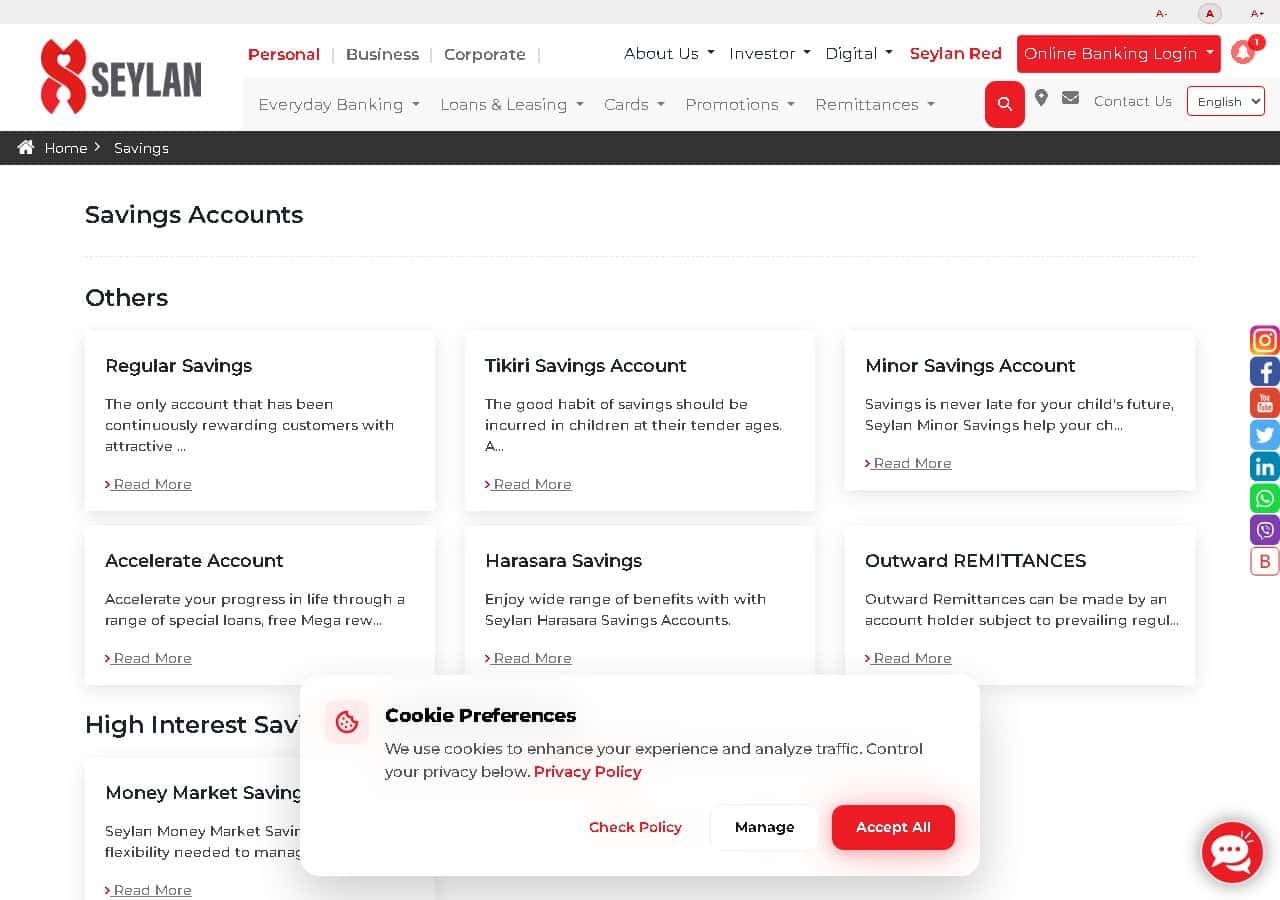Click the Others section heading
1280x900 pixels.
(x=126, y=298)
